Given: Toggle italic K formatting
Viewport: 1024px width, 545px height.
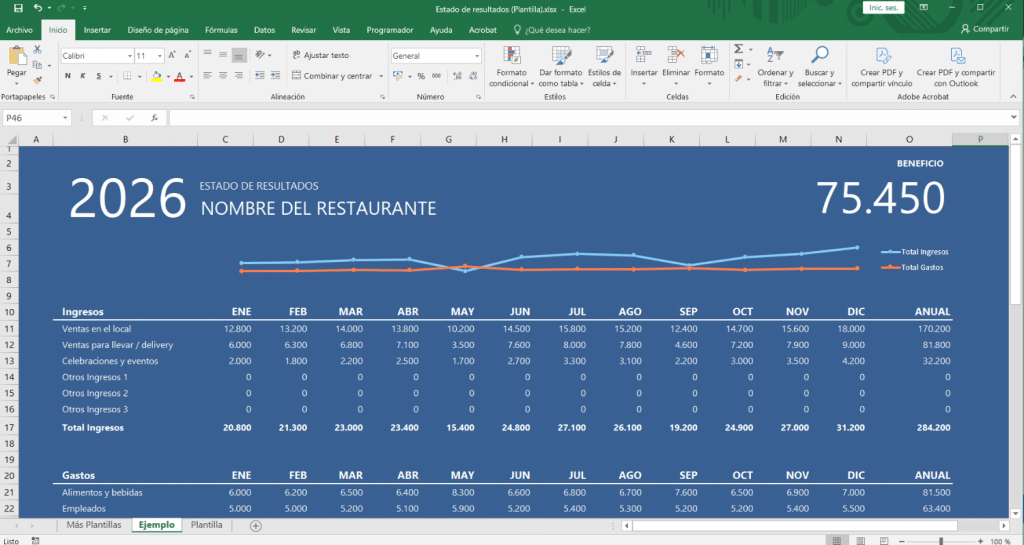Looking at the screenshot, I should [x=83, y=76].
